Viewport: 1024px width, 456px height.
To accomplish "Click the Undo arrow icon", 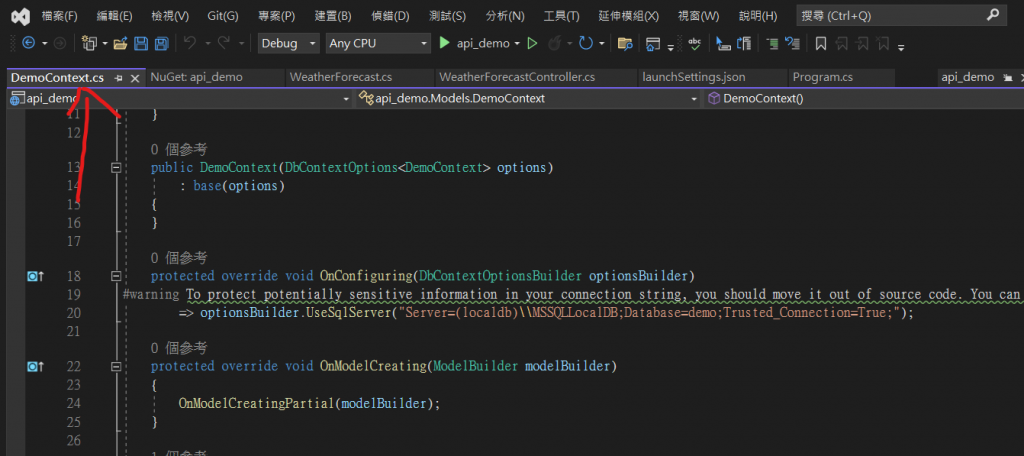I will (190, 43).
